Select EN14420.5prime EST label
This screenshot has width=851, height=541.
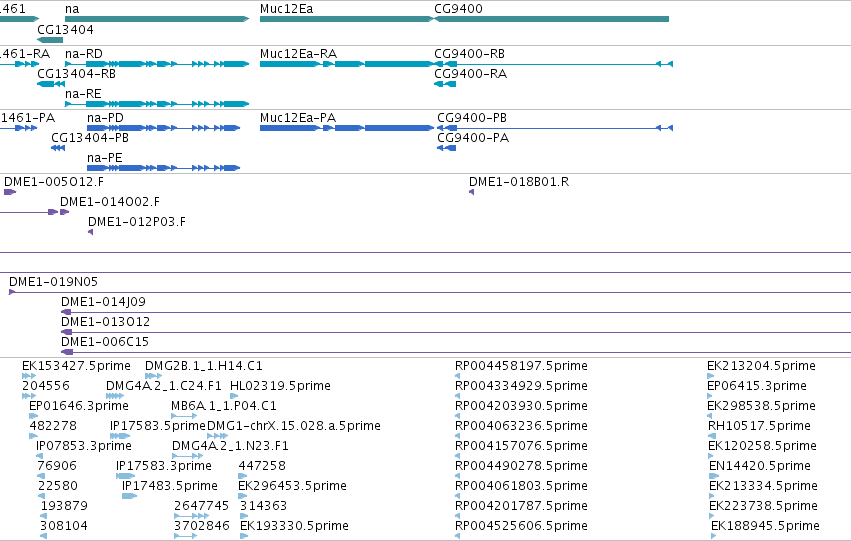760,466
